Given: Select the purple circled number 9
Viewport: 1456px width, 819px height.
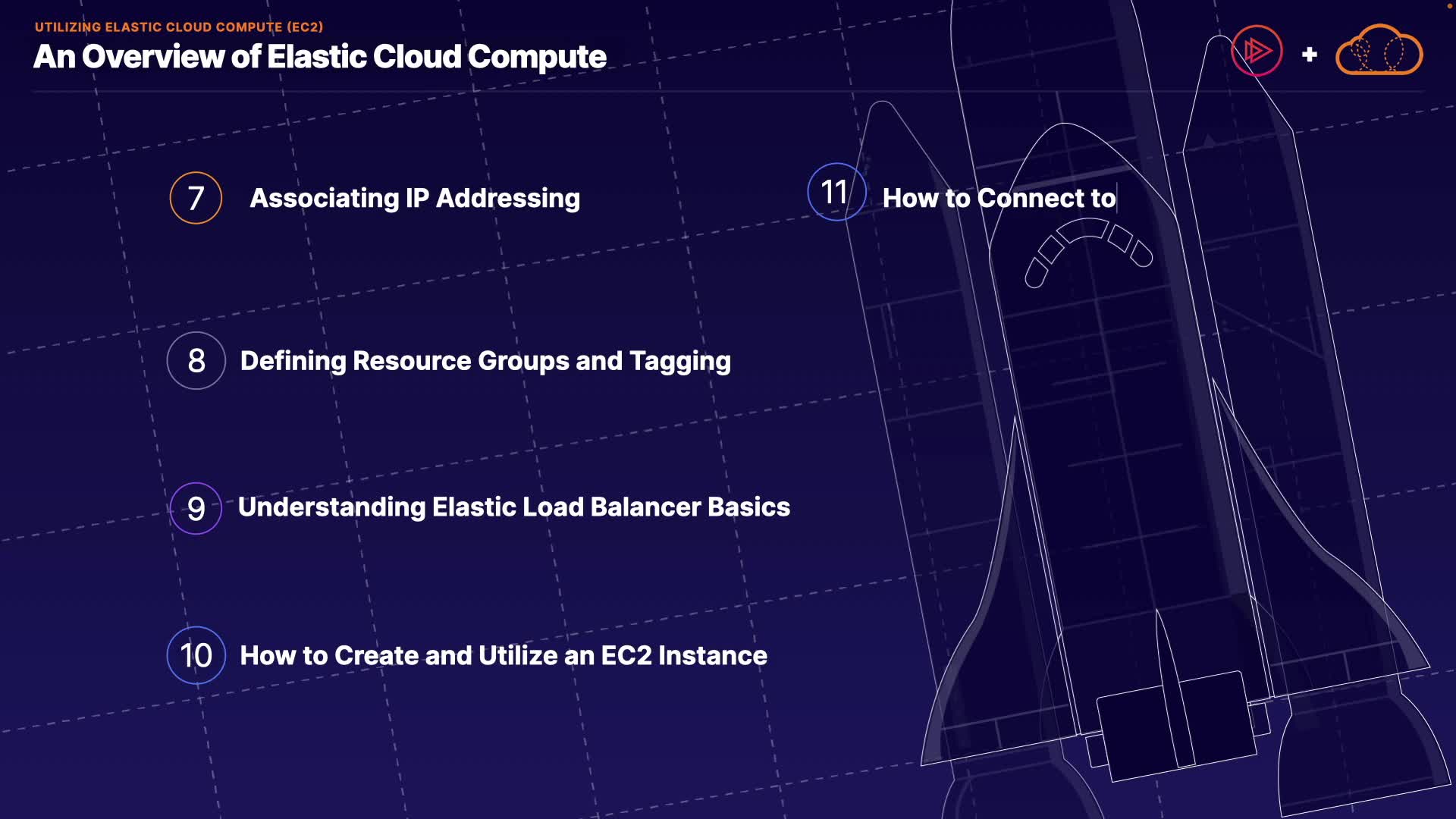Looking at the screenshot, I should [x=196, y=508].
